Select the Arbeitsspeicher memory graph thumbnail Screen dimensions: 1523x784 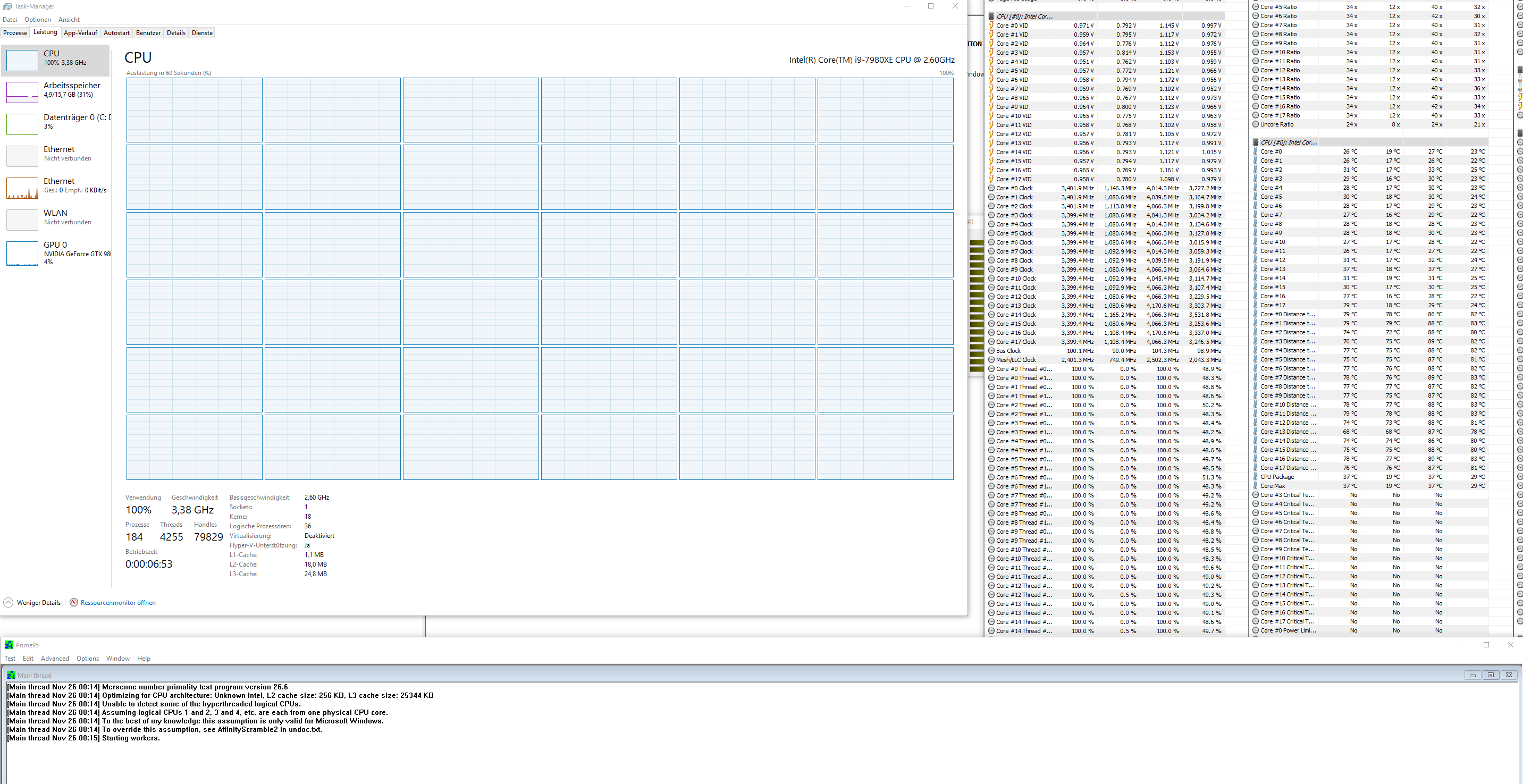[22, 92]
